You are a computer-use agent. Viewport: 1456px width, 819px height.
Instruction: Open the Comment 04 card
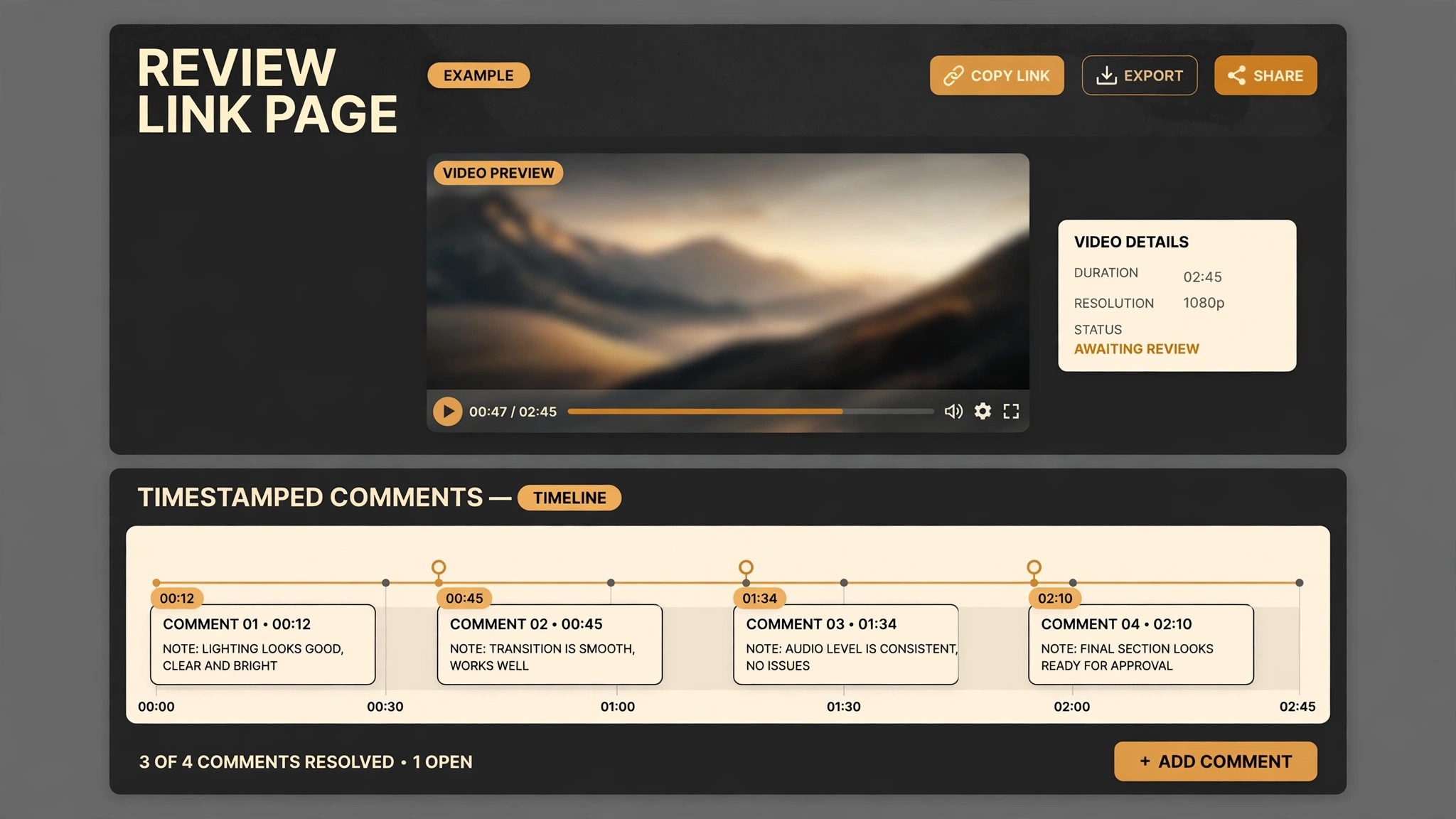[1141, 645]
